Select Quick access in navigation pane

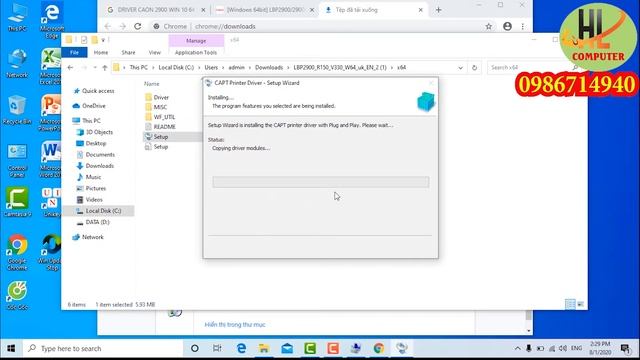[98, 91]
